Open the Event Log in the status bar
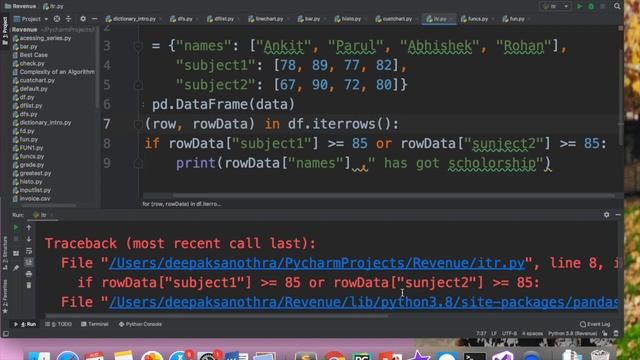Image resolution: width=640 pixels, height=360 pixels. [x=595, y=324]
